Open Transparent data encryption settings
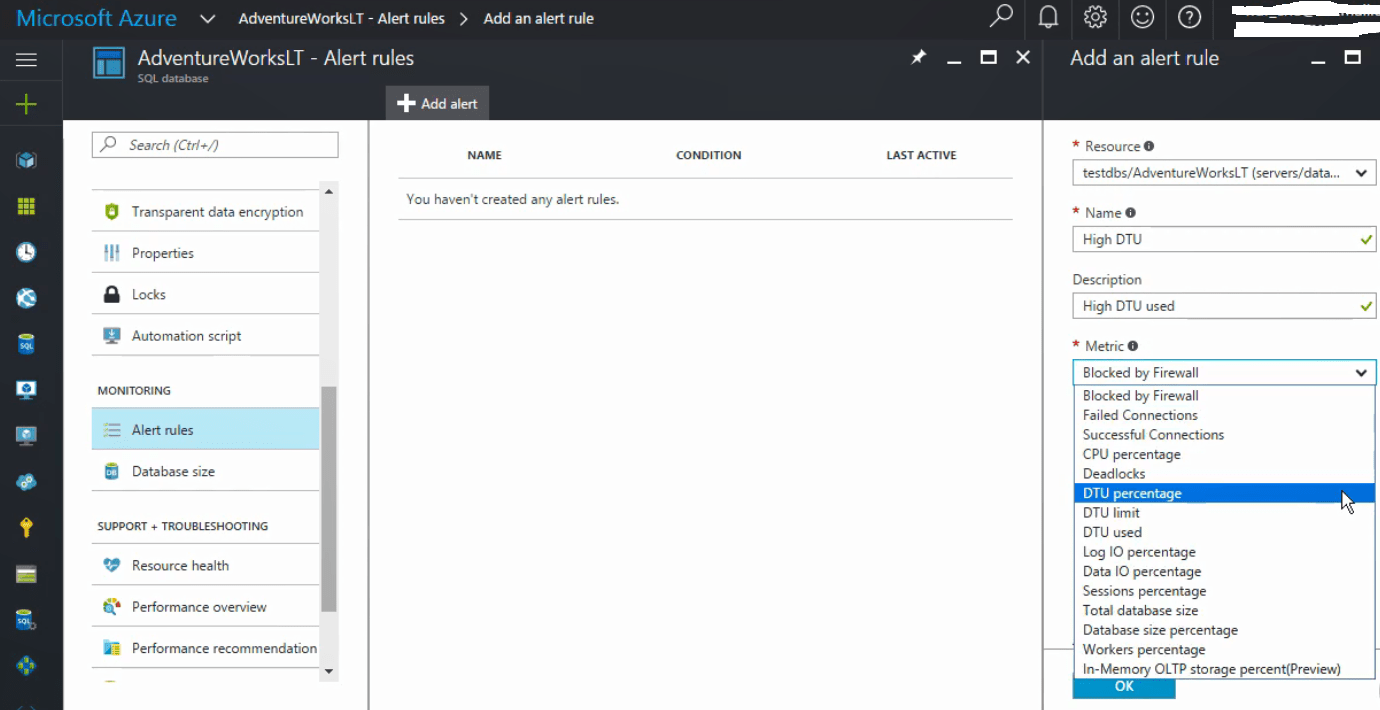Image resolution: width=1380 pixels, height=710 pixels. [206, 212]
